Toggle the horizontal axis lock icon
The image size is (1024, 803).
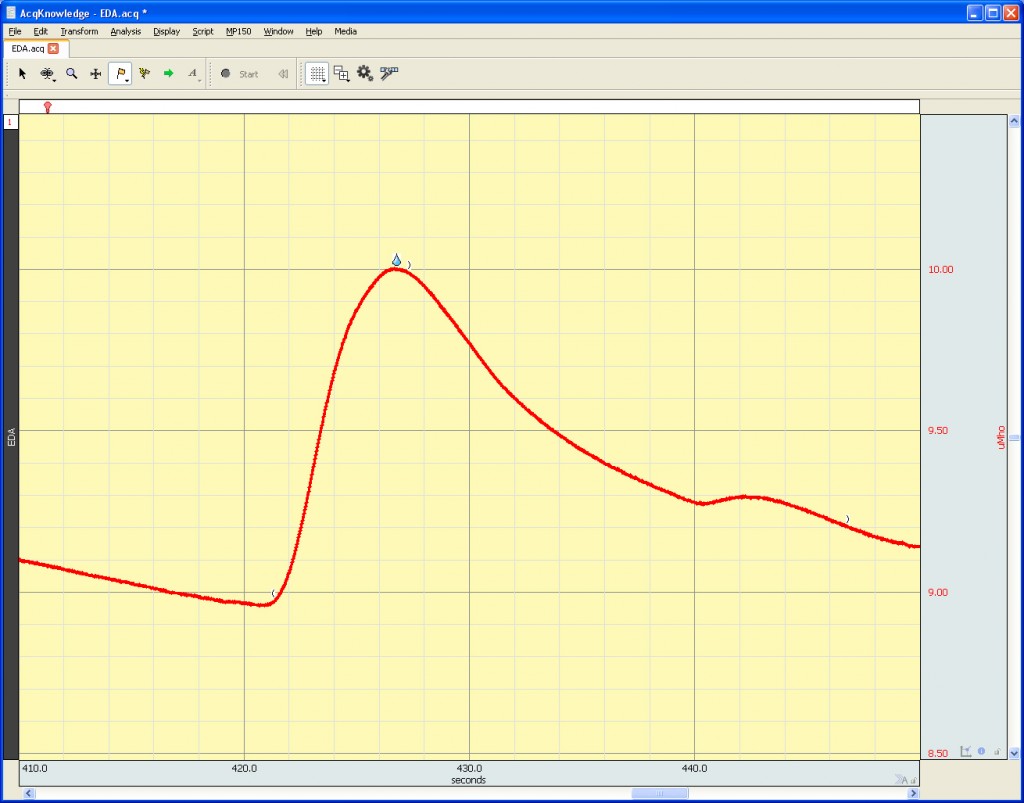click(x=914, y=780)
